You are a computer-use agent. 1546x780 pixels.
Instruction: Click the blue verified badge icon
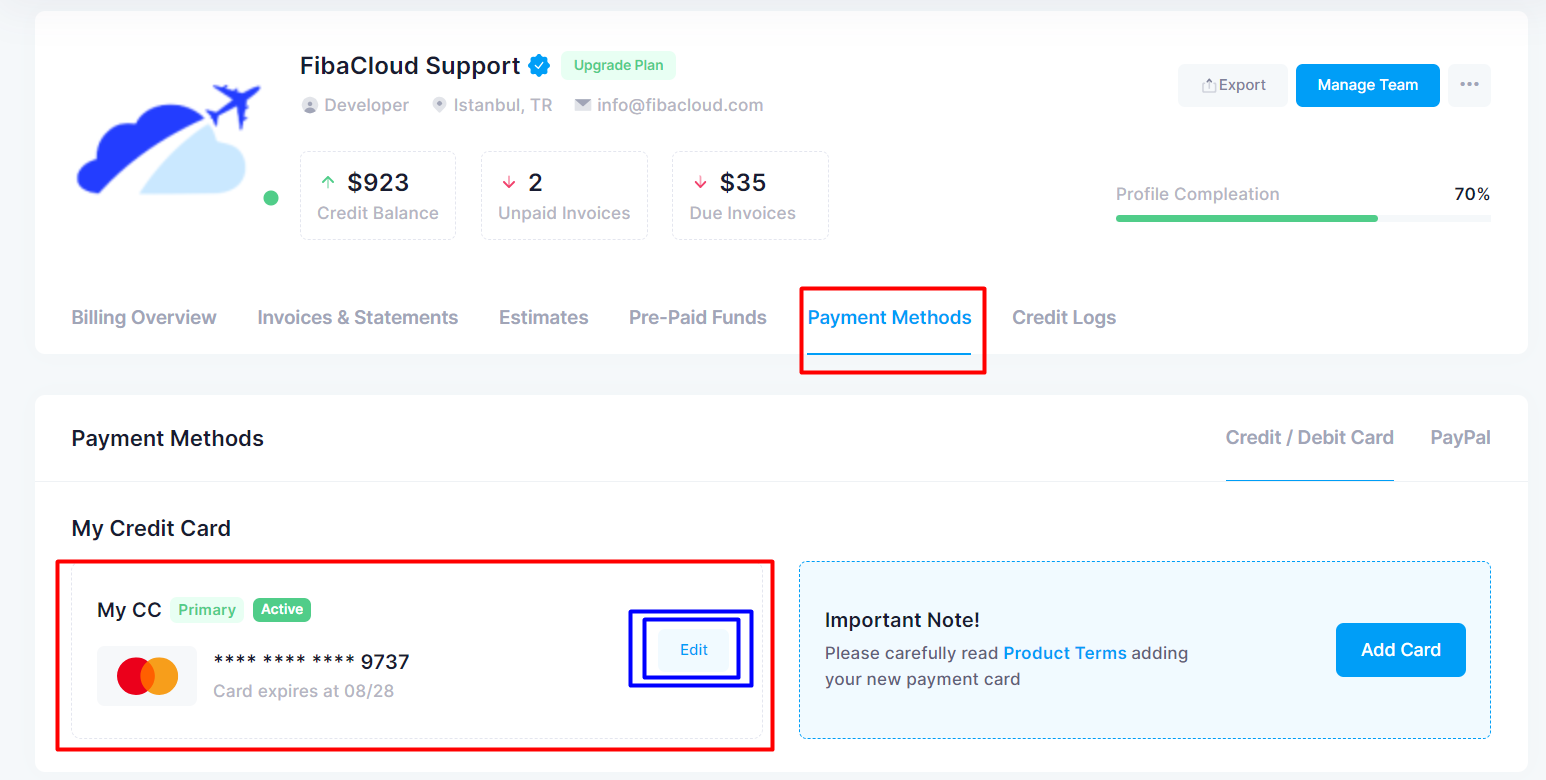coord(539,66)
